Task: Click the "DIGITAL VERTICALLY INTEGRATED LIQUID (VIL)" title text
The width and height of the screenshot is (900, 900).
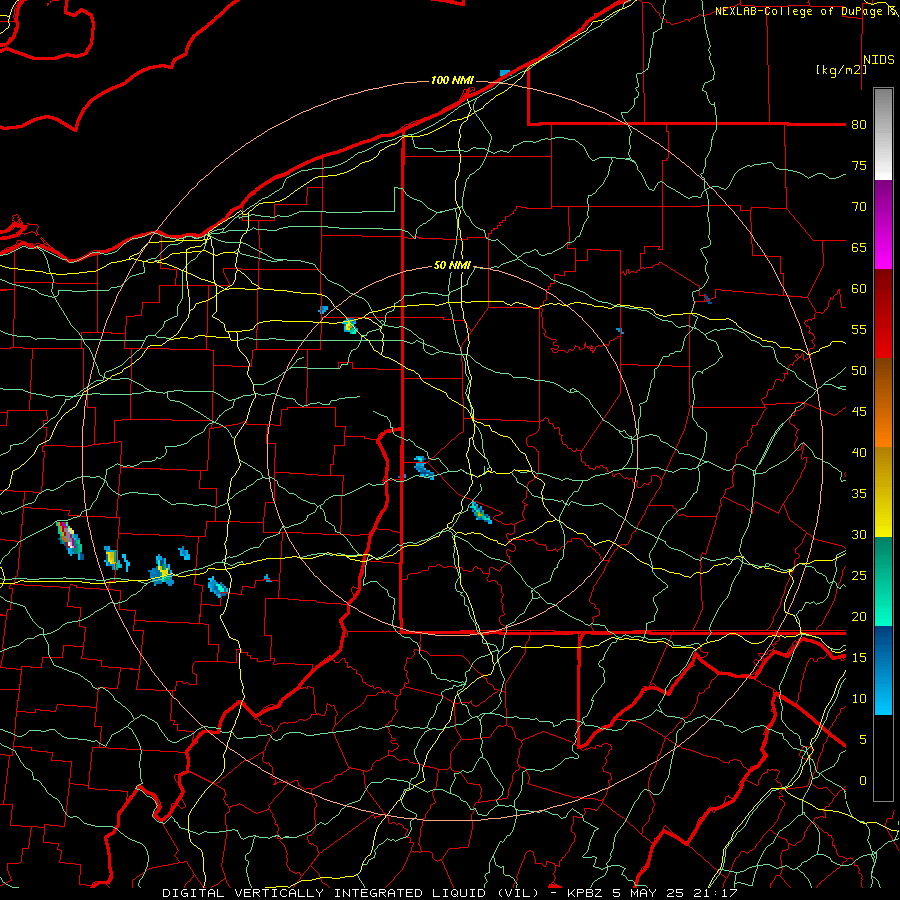Action: click(x=351, y=893)
